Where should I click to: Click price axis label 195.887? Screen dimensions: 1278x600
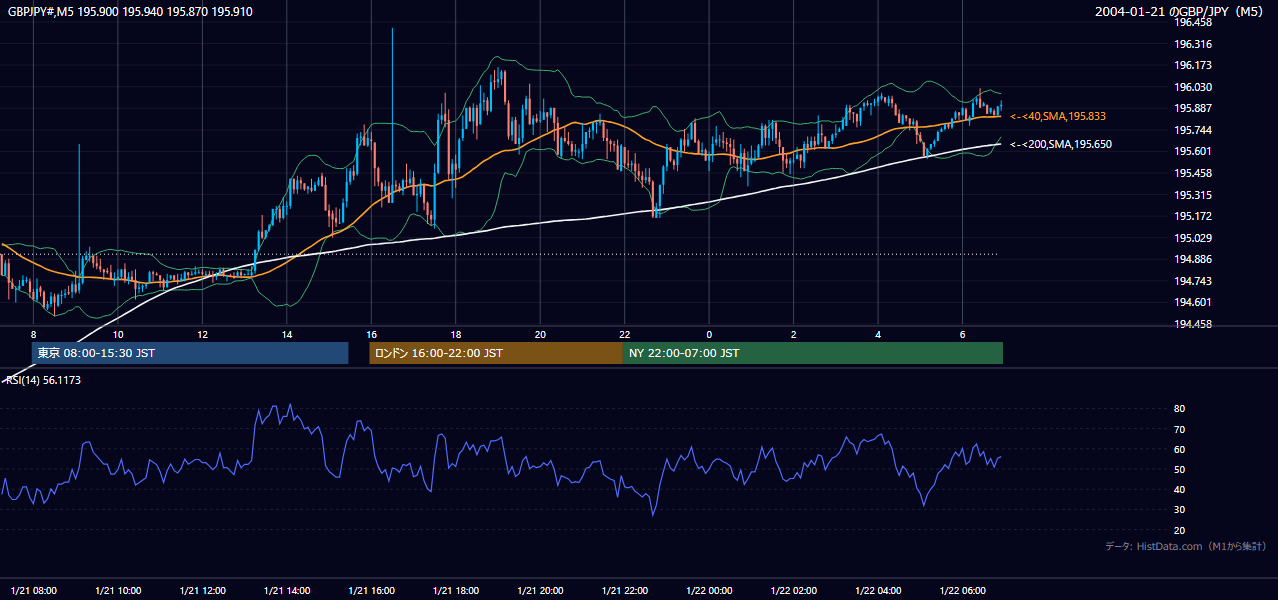pos(1192,108)
